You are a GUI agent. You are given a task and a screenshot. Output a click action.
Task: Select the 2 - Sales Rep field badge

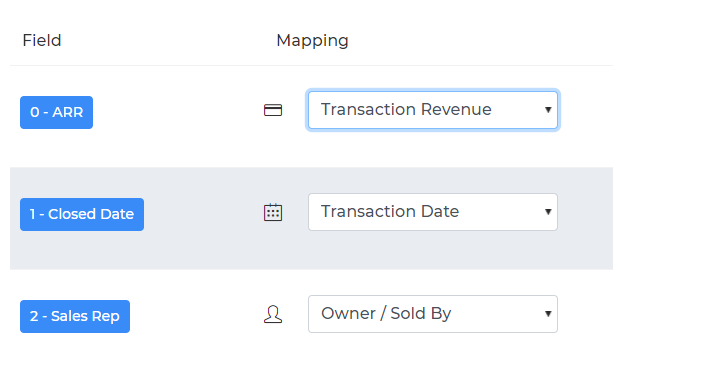pyautogui.click(x=75, y=316)
